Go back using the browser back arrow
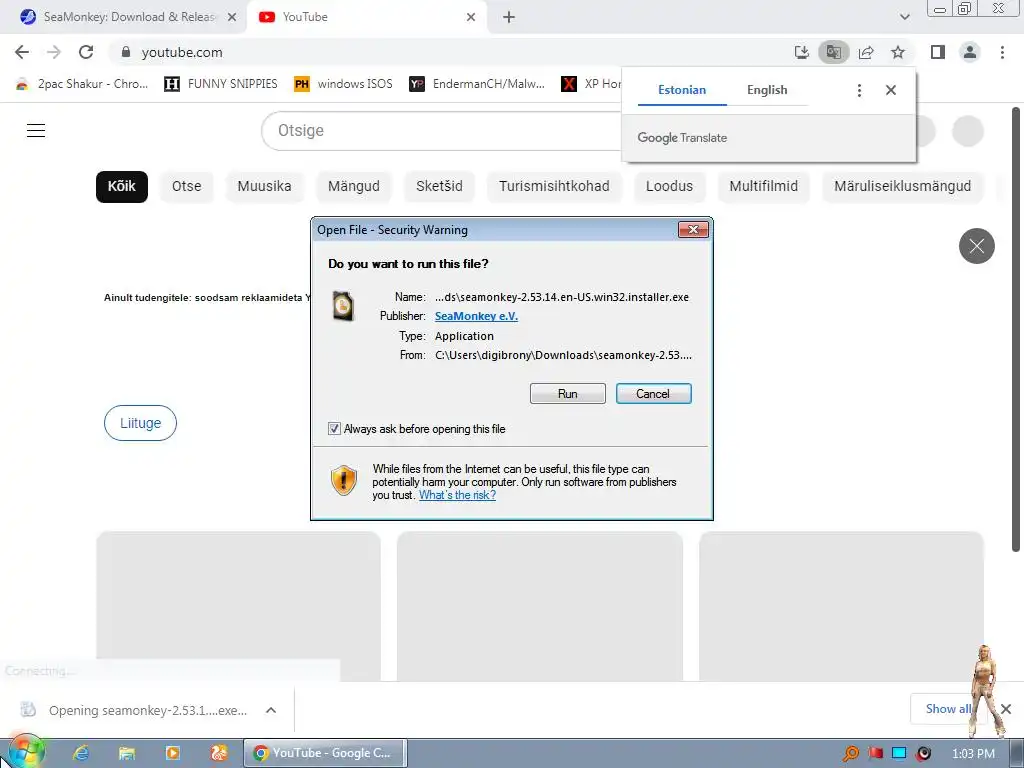The width and height of the screenshot is (1024, 768). tap(22, 52)
